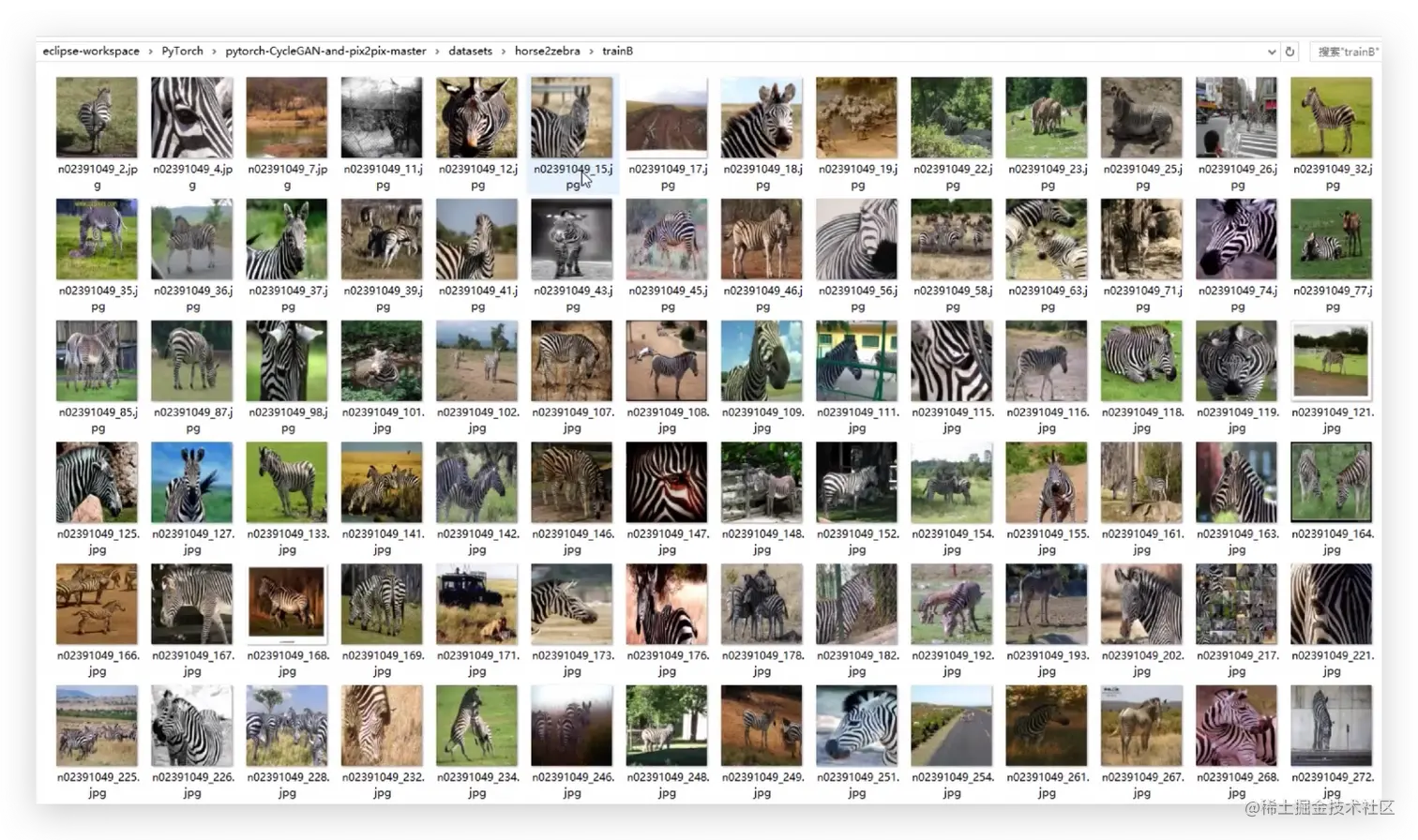Select thumbnail n02391049_225.jpg

tap(97, 726)
